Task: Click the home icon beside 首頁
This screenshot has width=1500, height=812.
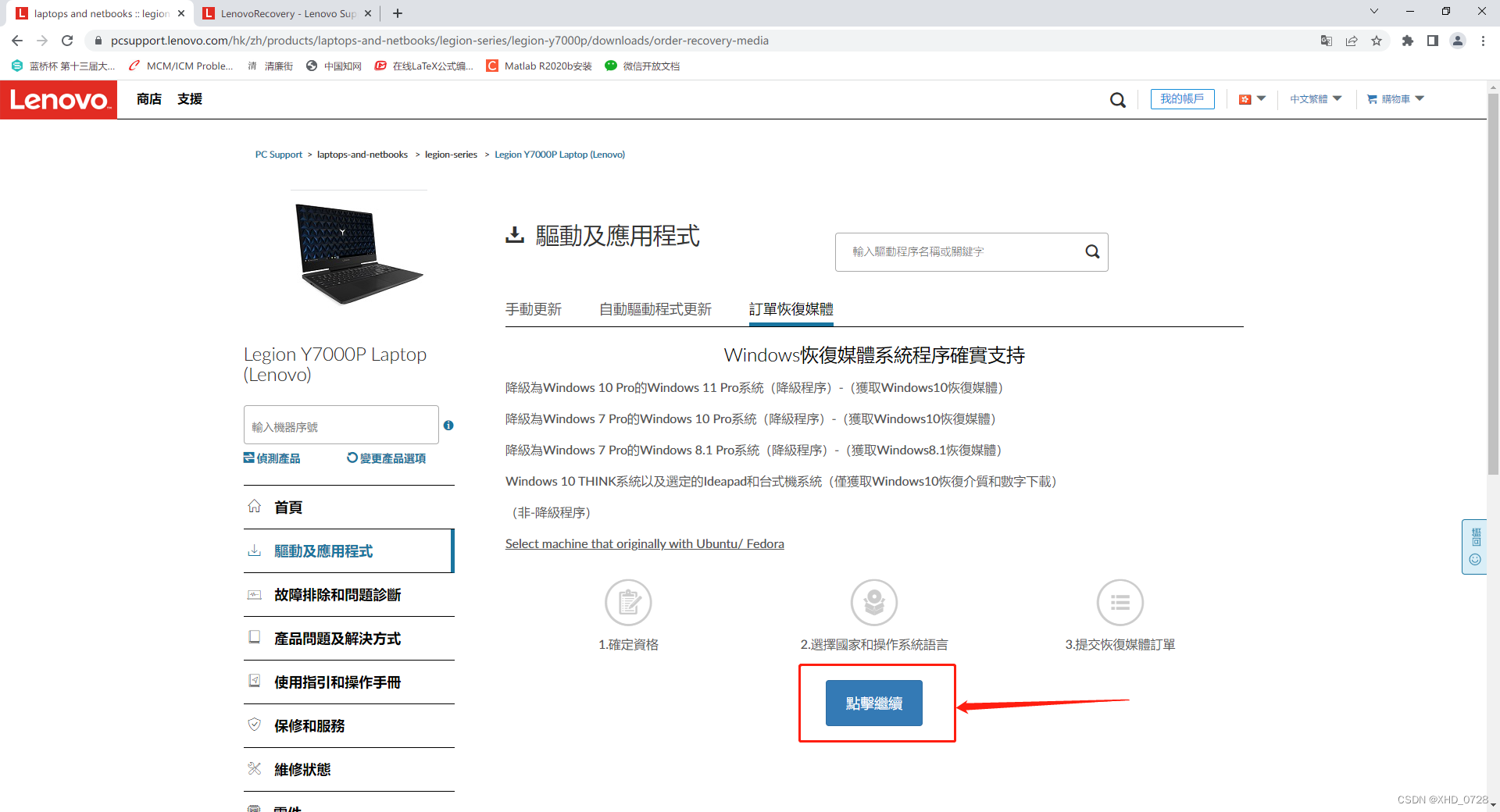Action: click(x=255, y=506)
